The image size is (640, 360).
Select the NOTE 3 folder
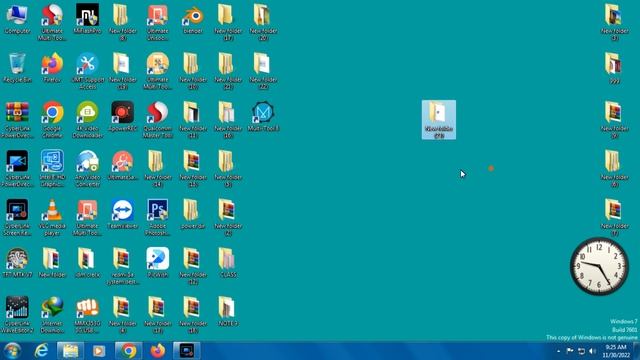(x=228, y=311)
